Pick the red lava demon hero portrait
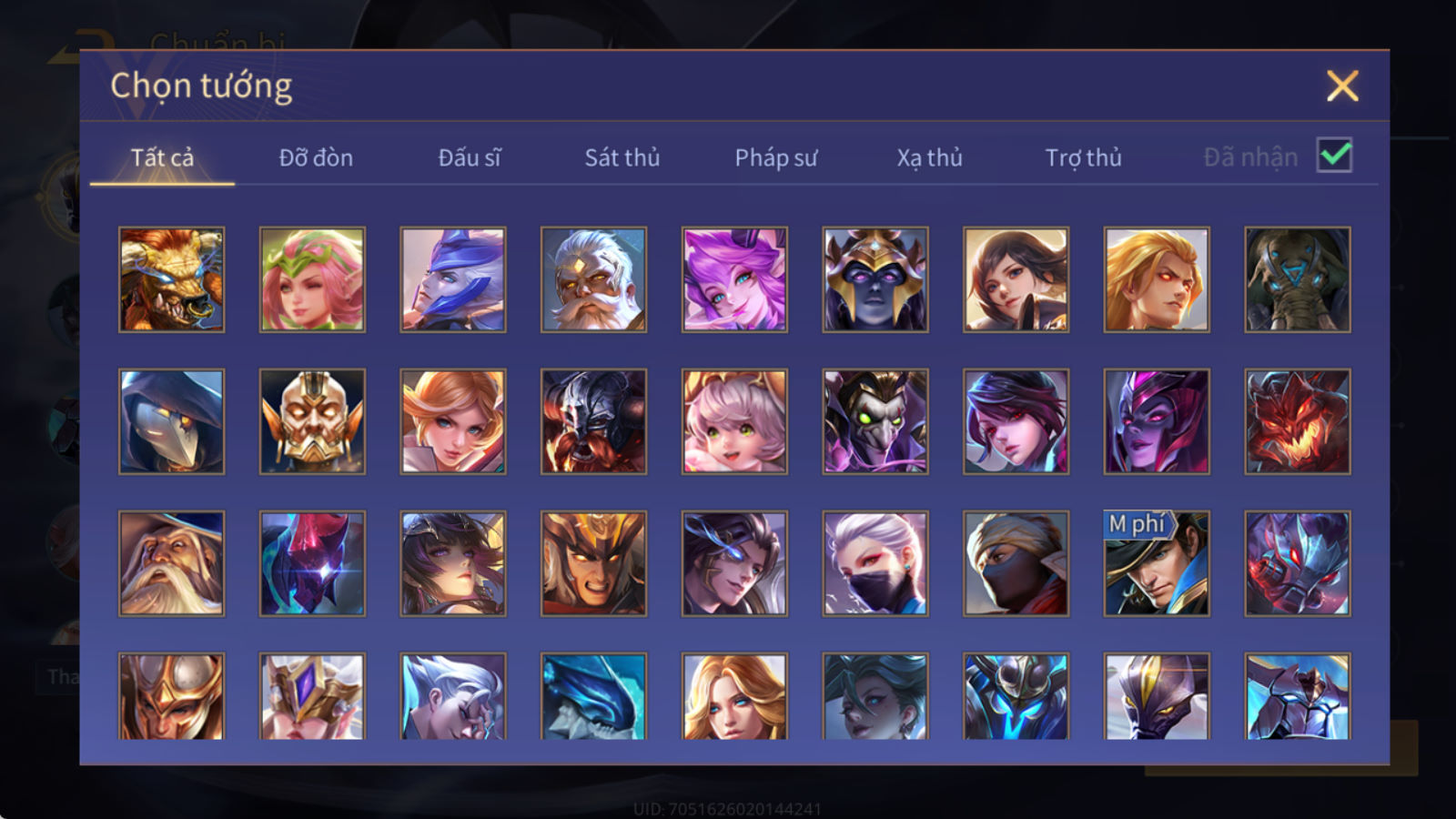 [1298, 421]
